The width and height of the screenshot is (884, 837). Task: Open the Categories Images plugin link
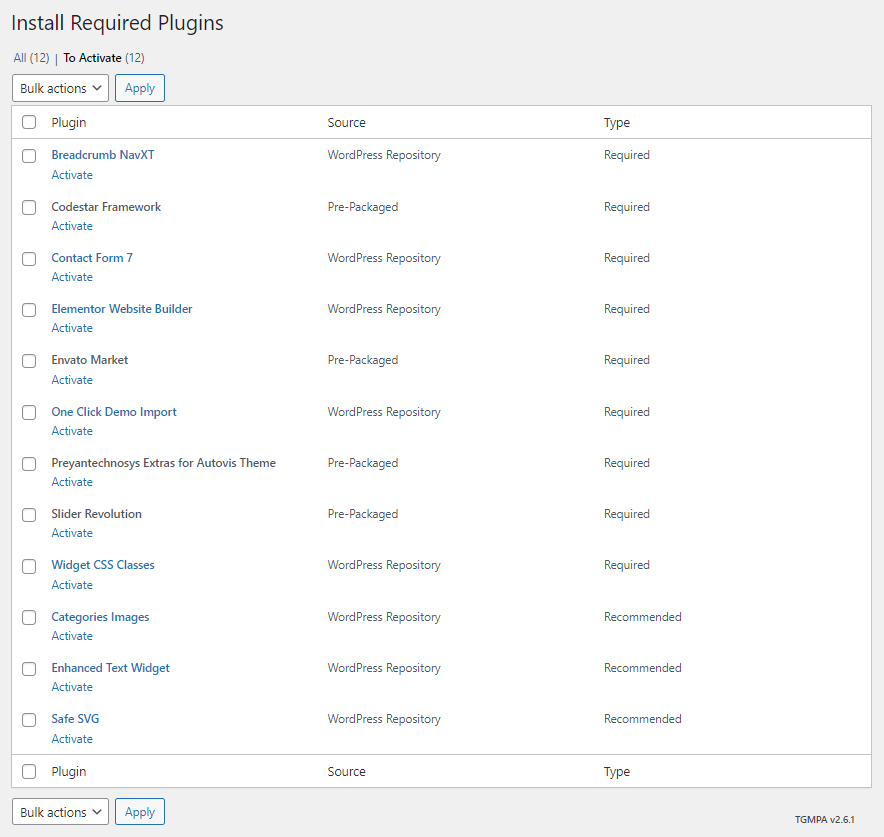[100, 617]
